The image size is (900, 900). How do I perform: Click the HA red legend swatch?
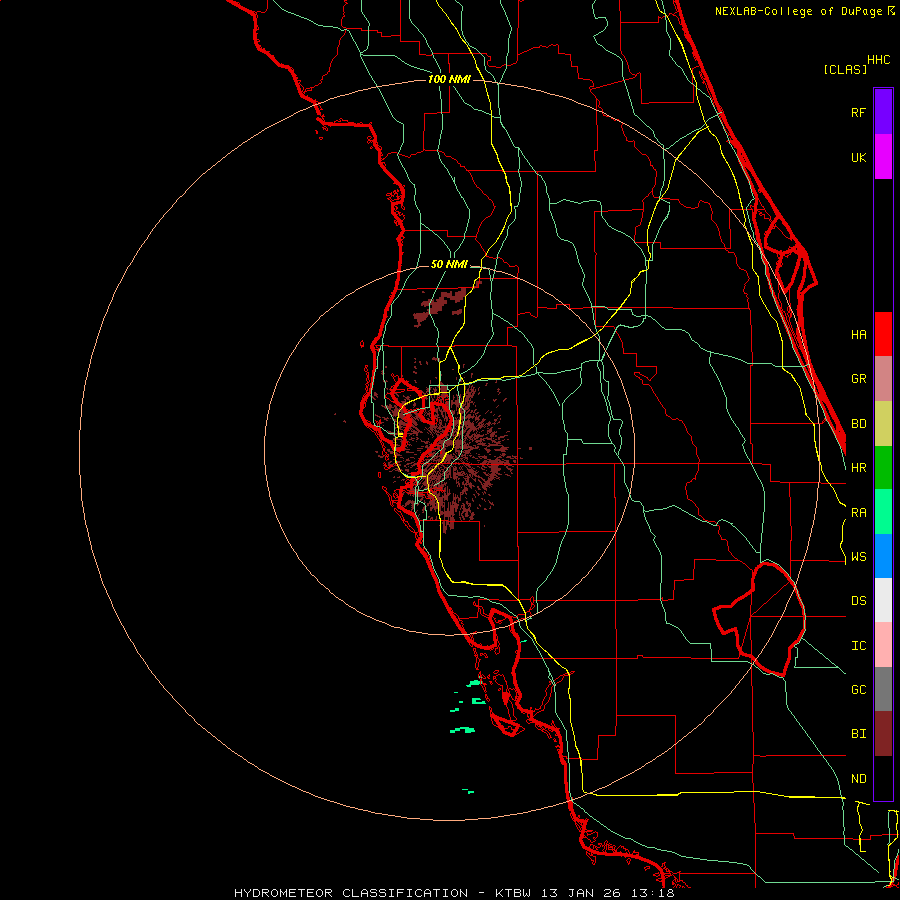[x=883, y=334]
